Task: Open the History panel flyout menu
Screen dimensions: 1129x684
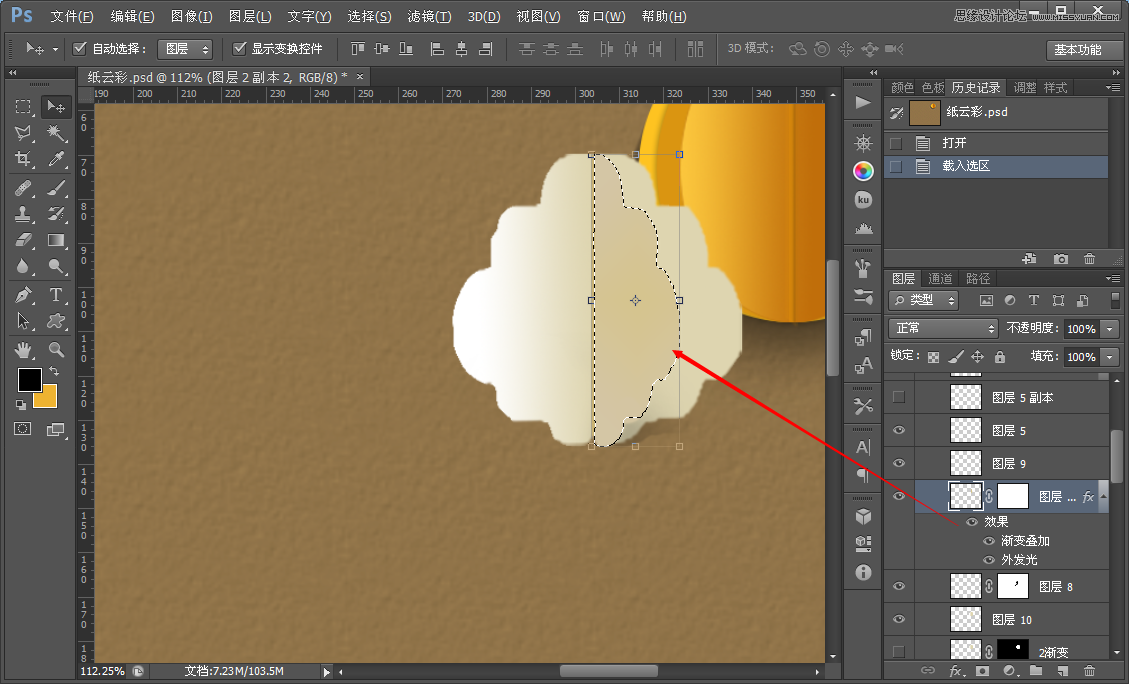Action: [1113, 88]
